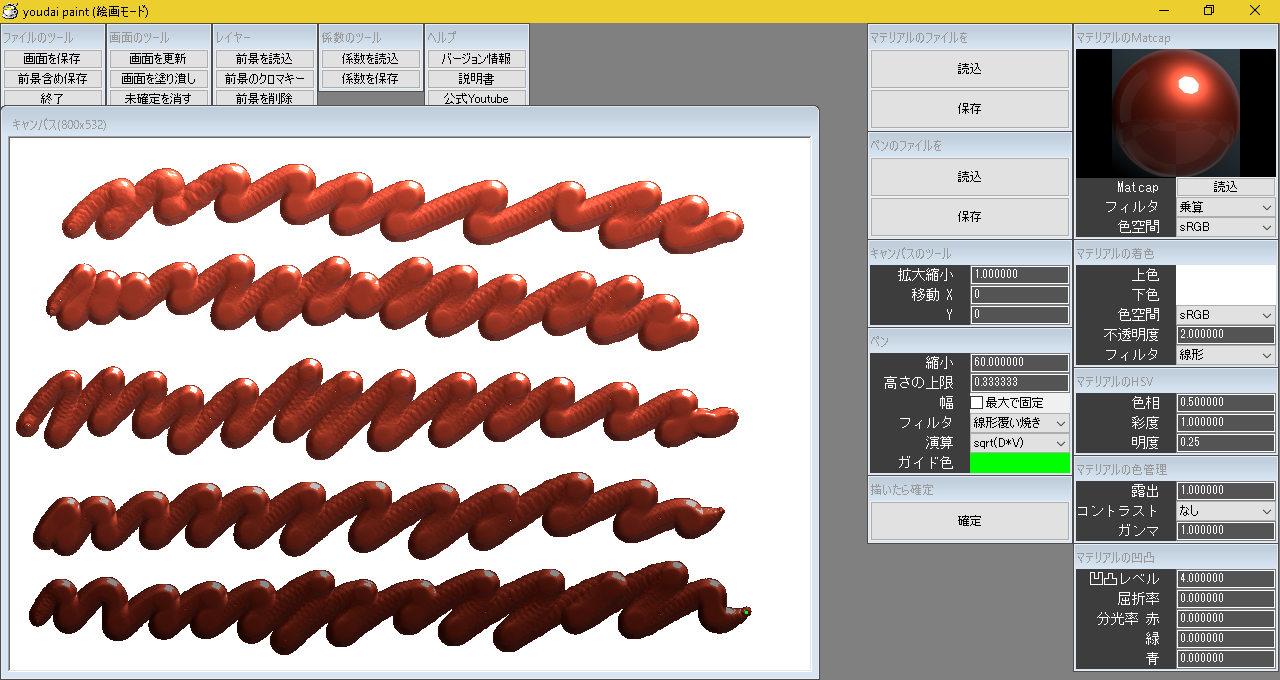
Task: Toggle the 最大で固定 width checkbox
Action: [977, 403]
